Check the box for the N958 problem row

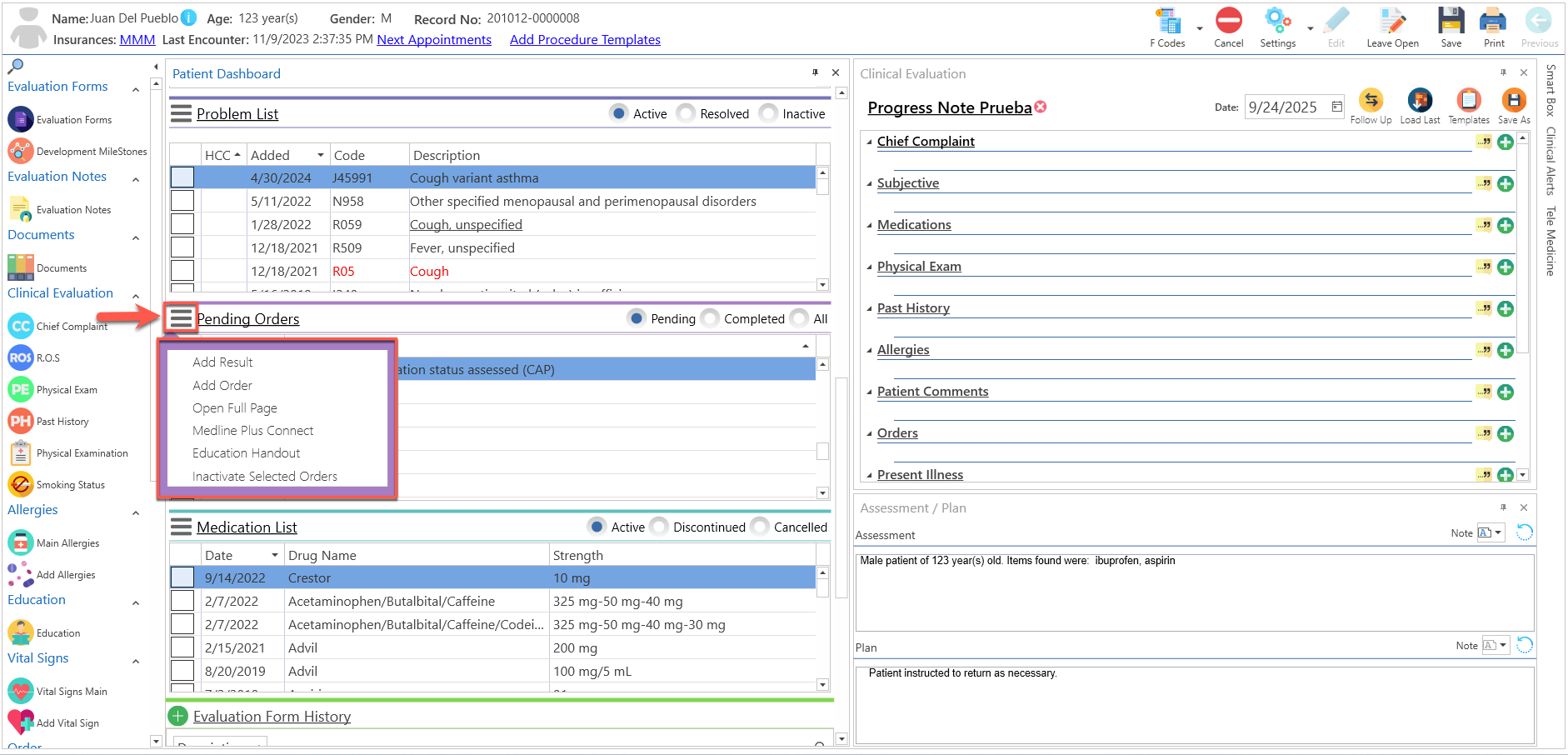click(182, 201)
